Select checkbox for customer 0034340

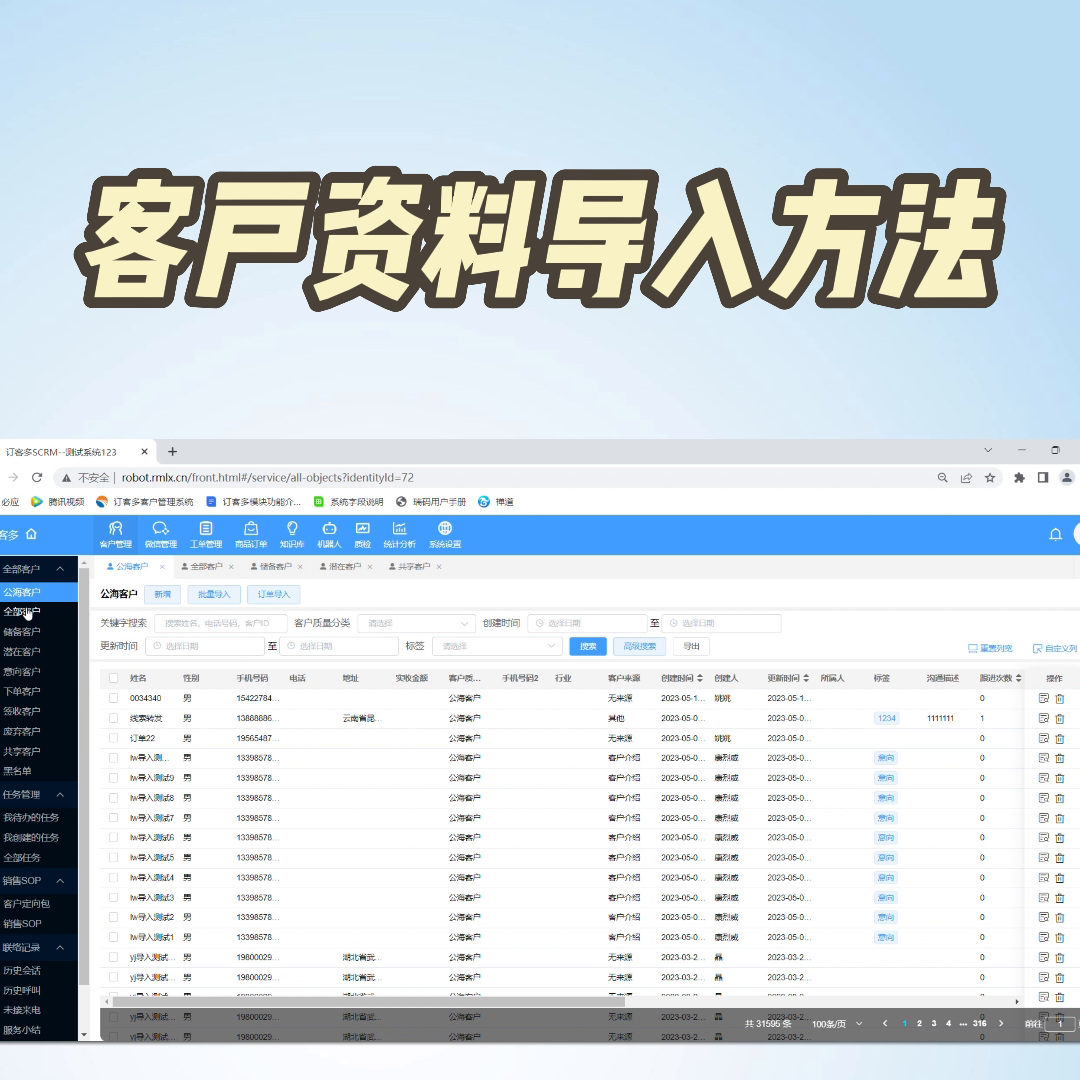click(x=114, y=698)
